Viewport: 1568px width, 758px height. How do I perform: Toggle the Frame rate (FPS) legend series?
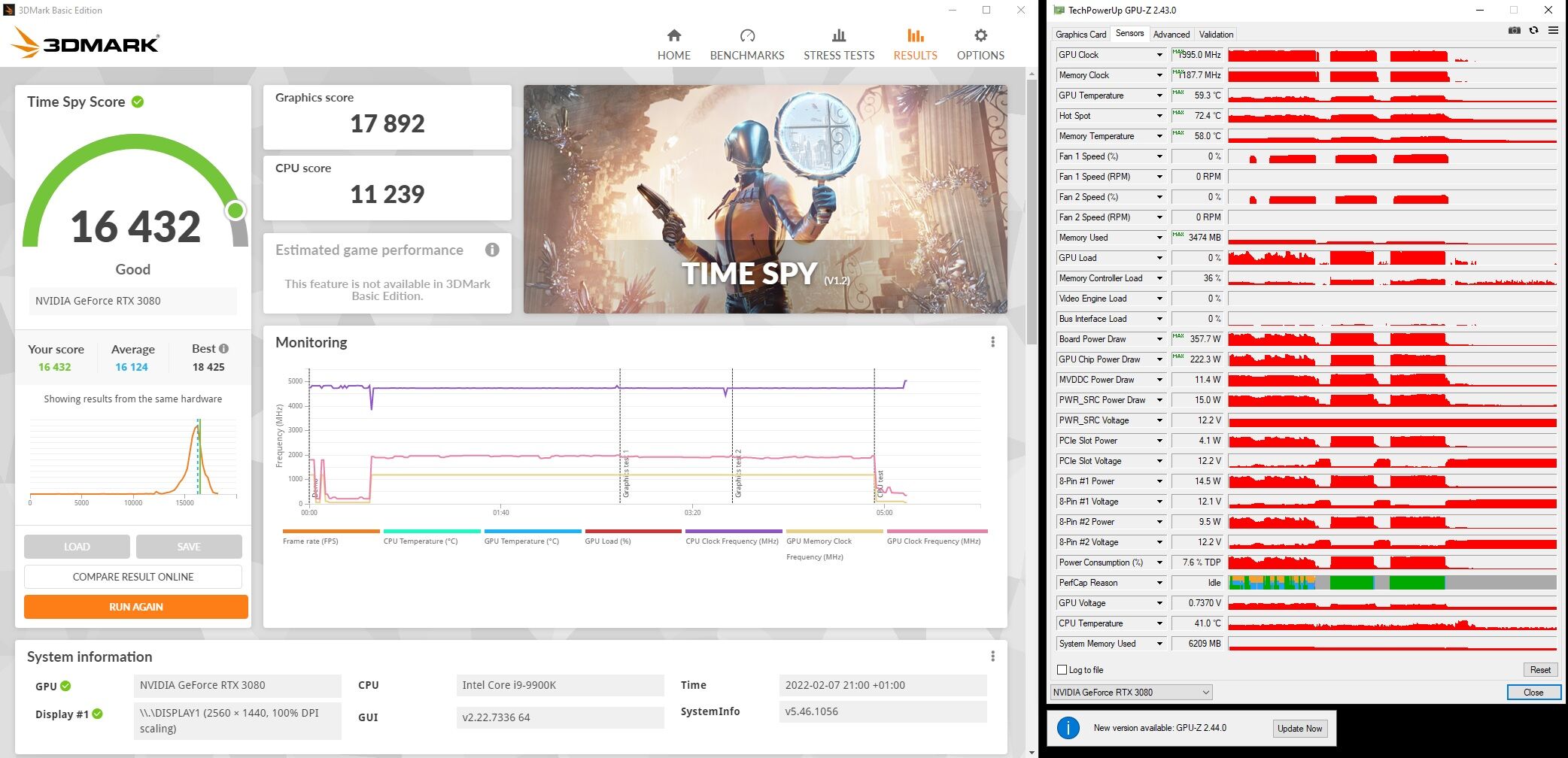click(331, 536)
